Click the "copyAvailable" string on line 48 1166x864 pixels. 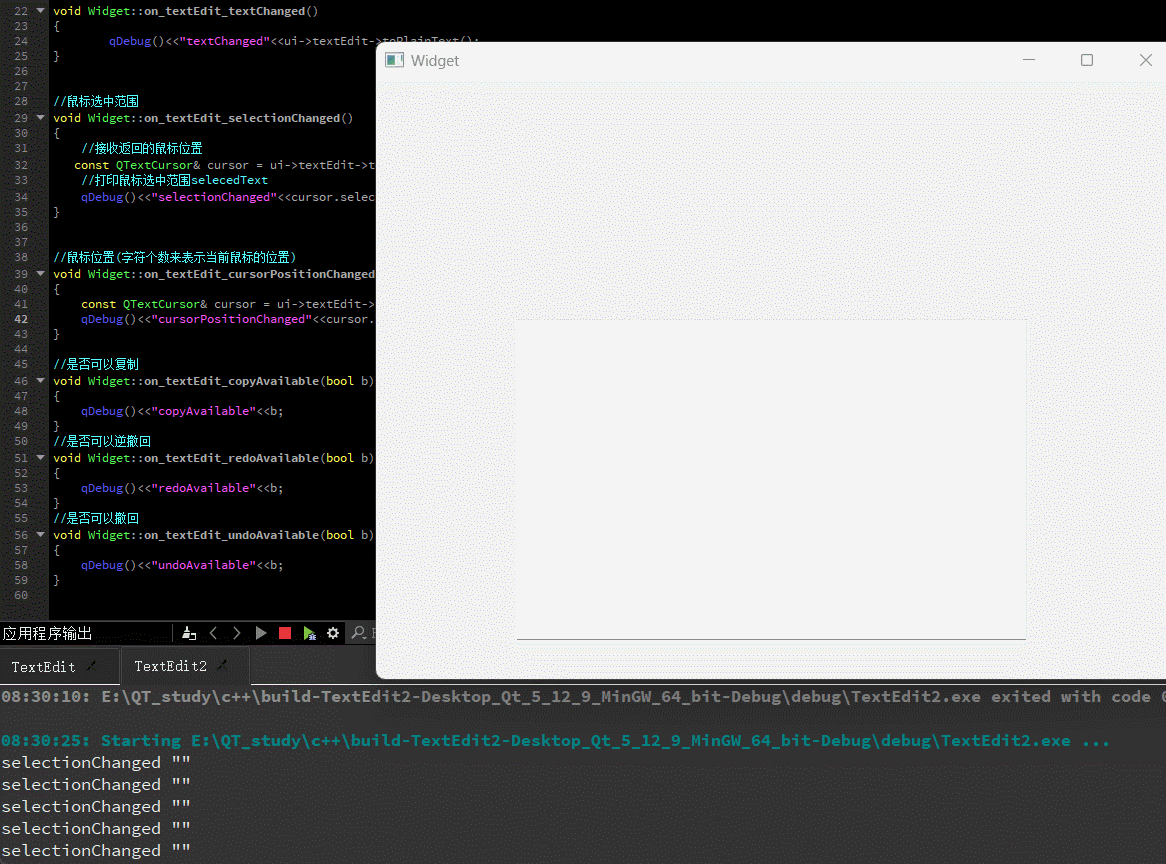click(204, 411)
